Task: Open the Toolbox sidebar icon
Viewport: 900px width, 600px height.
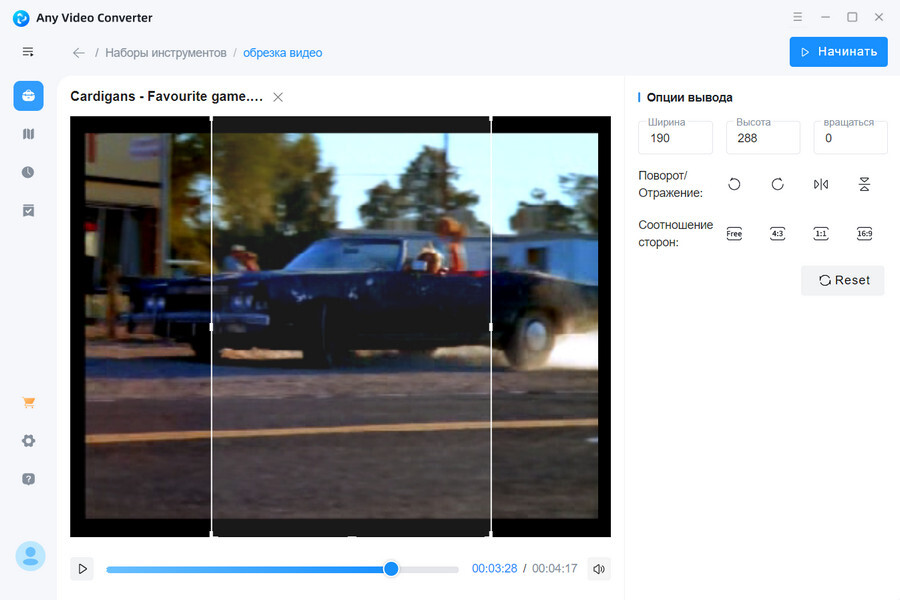Action: [x=28, y=96]
